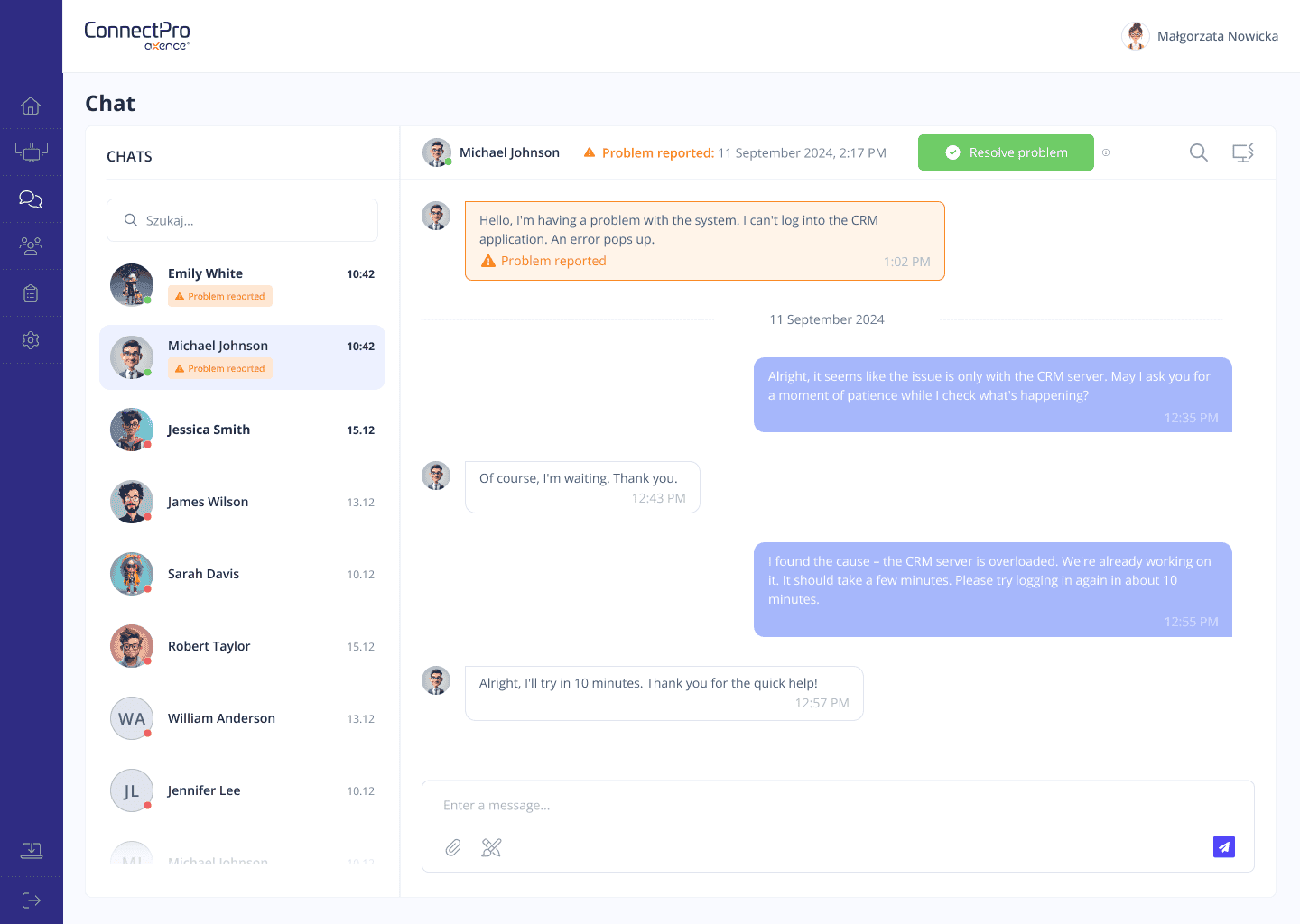Image resolution: width=1300 pixels, height=924 pixels.
Task: Start remote desktop connection icon
Action: coord(1243,152)
